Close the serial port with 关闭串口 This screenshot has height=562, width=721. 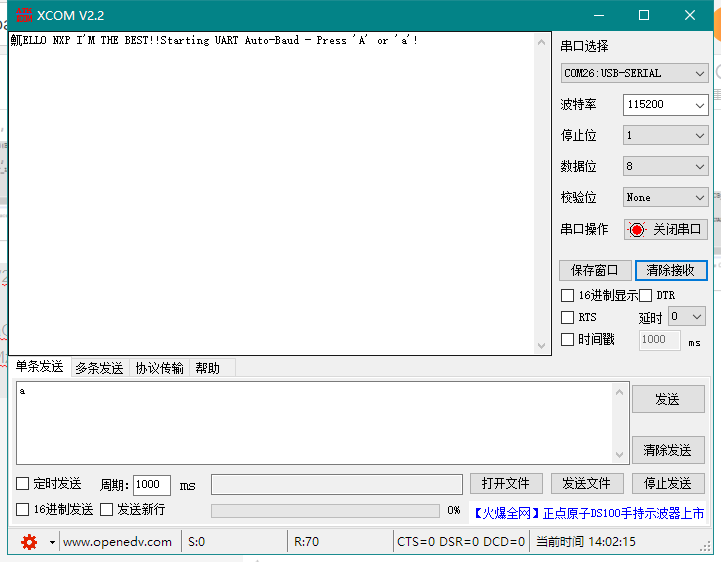point(665,229)
